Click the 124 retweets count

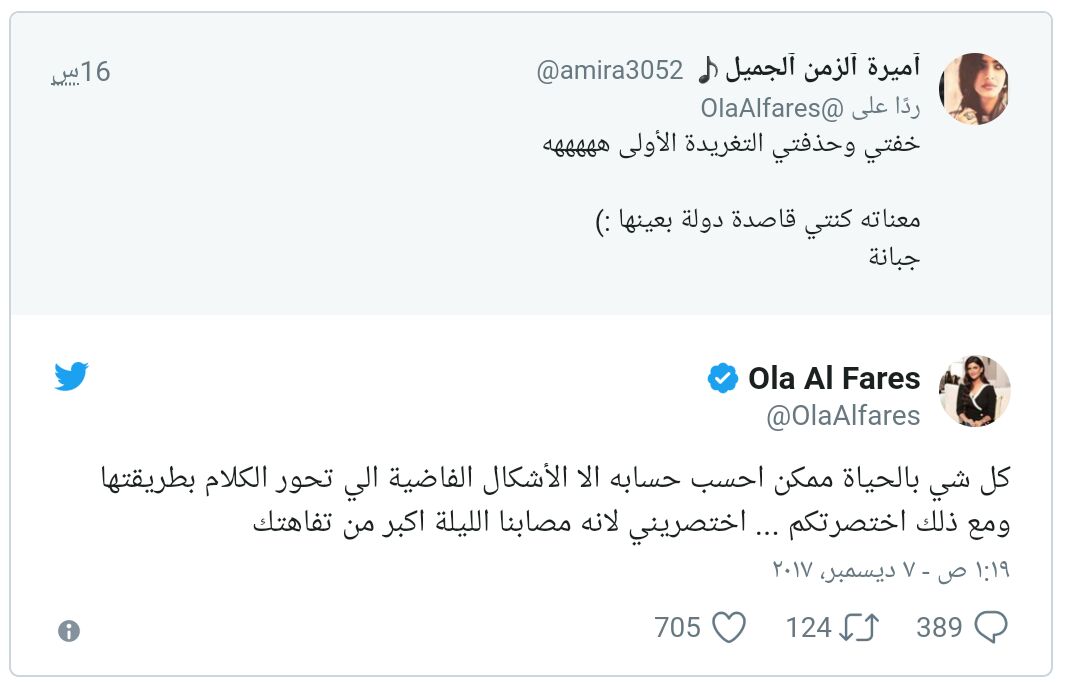tap(808, 627)
